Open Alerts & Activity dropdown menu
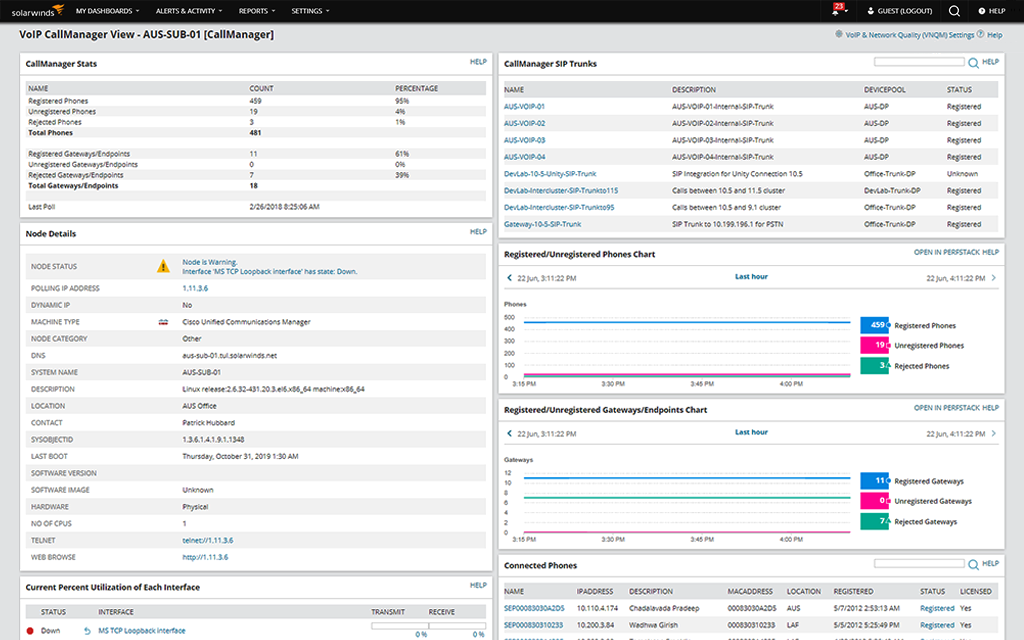Viewport: 1024px width, 640px height. 189,11
